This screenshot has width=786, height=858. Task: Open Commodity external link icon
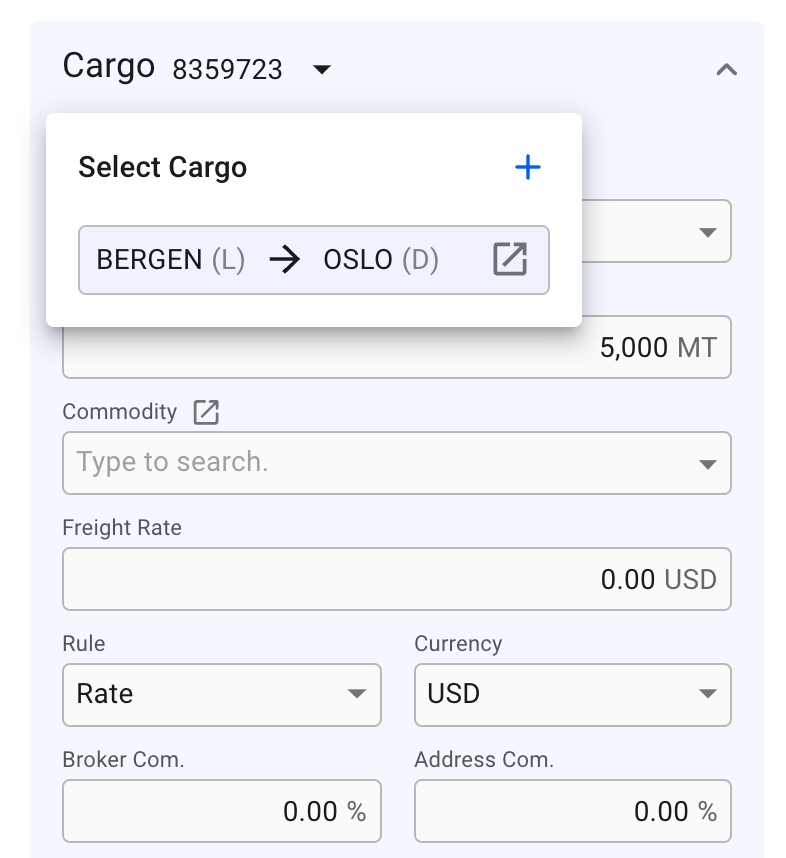[x=206, y=412]
